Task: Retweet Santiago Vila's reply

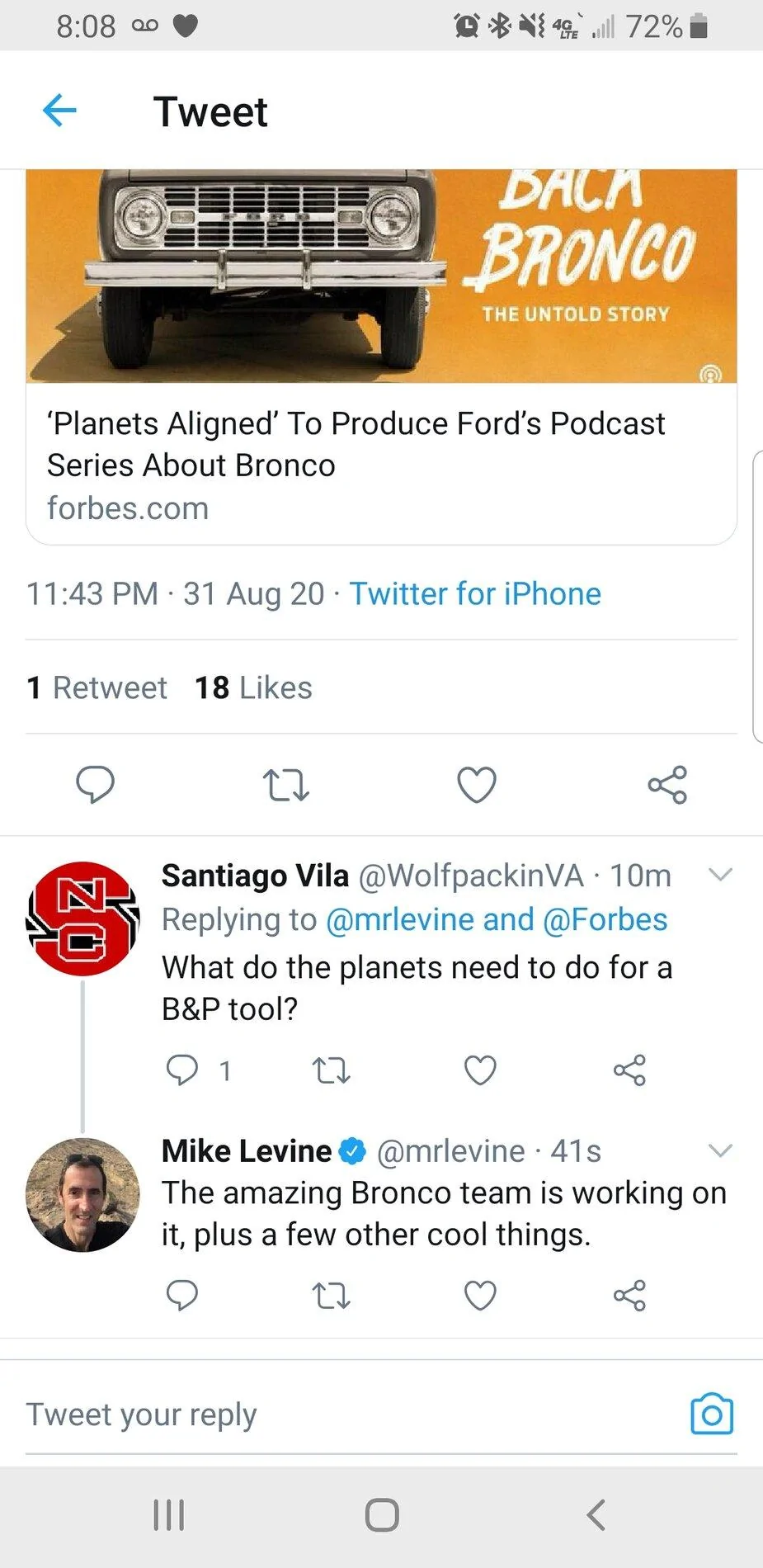Action: tap(332, 1070)
